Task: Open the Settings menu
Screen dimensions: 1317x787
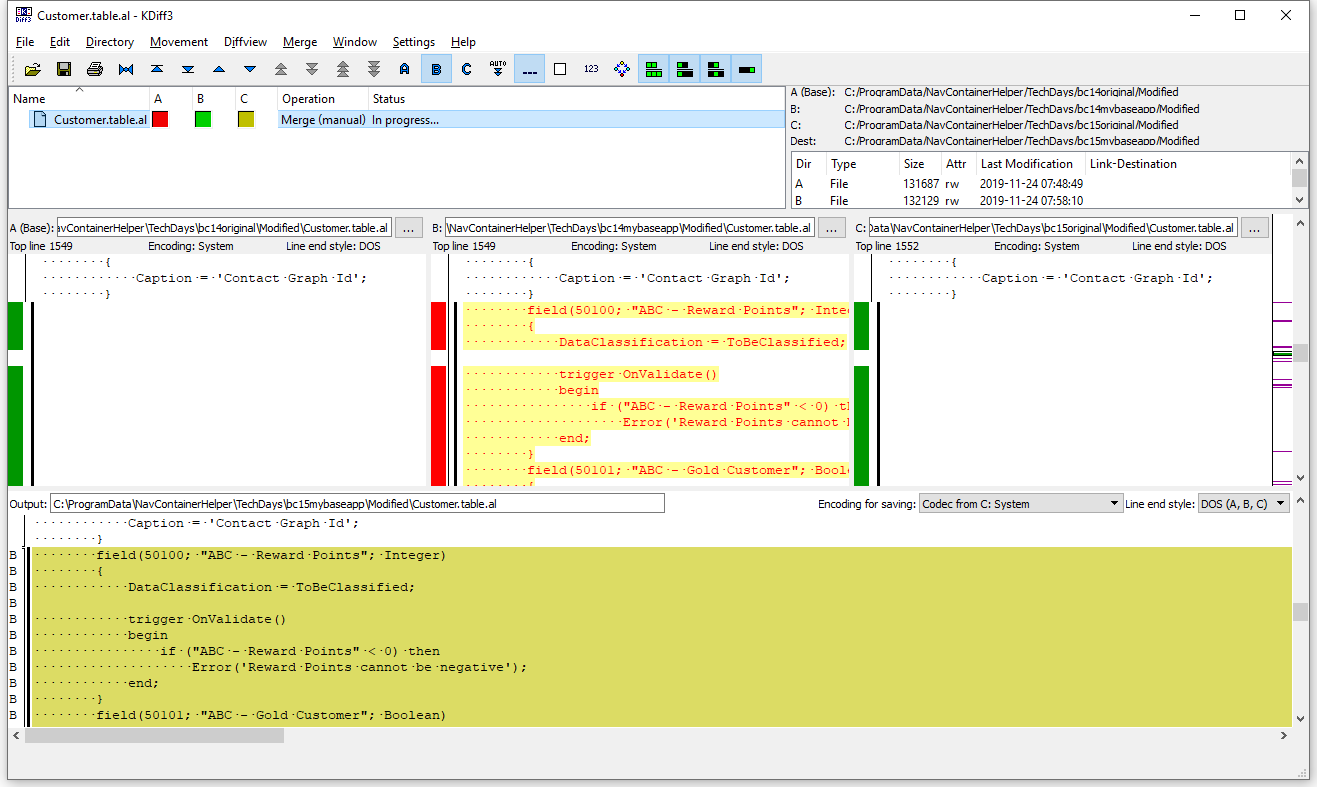Action: [414, 42]
